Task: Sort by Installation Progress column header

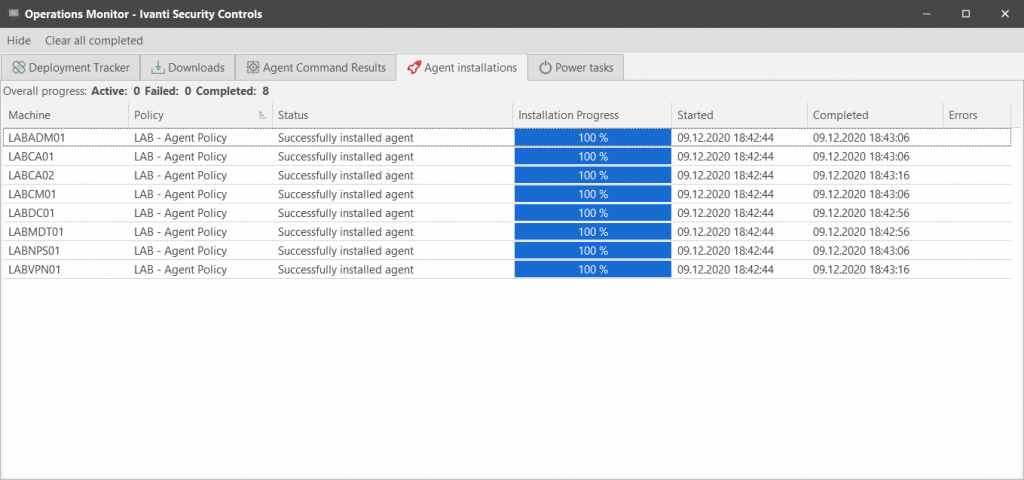Action: 592,115
